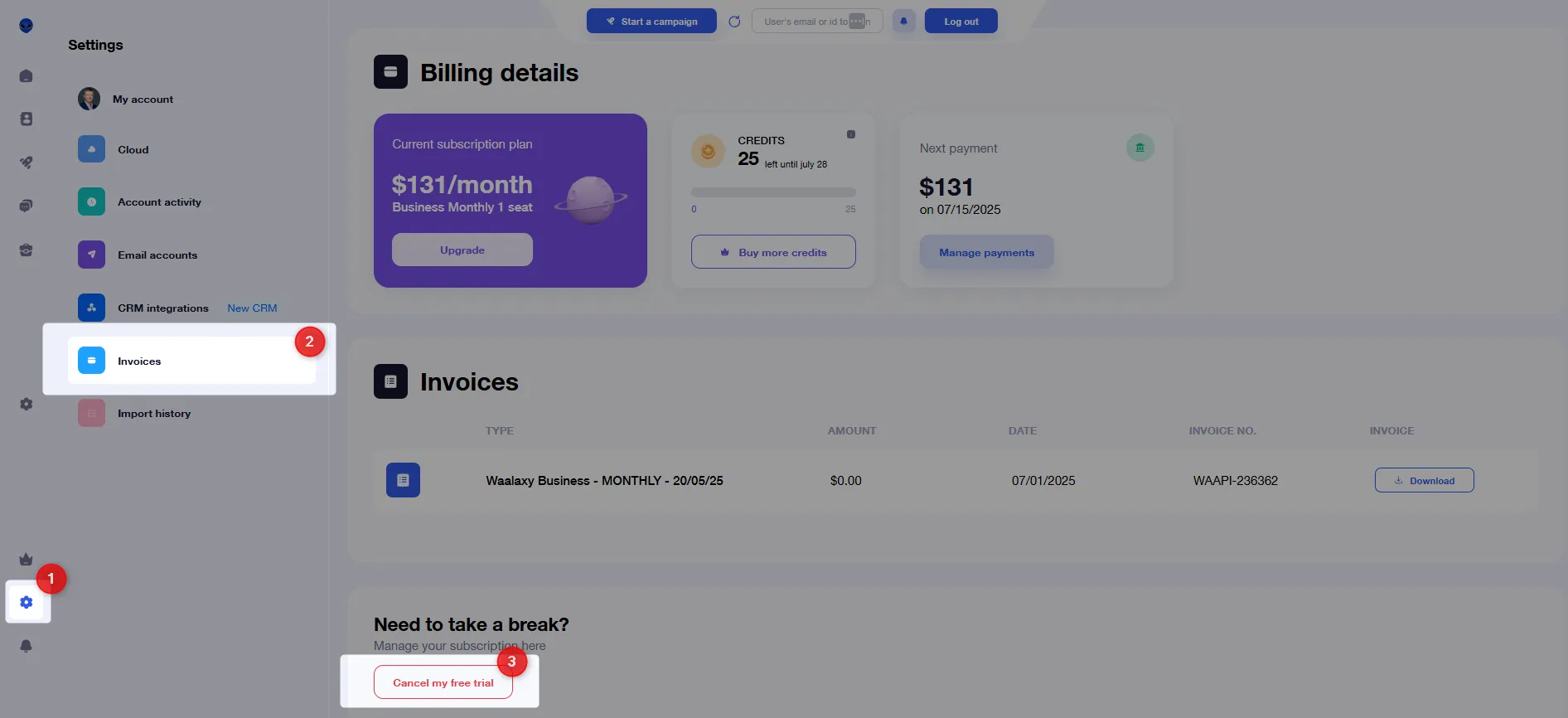Viewport: 1568px width, 718px height.
Task: Focus the User's email or id field
Action: [x=817, y=22]
